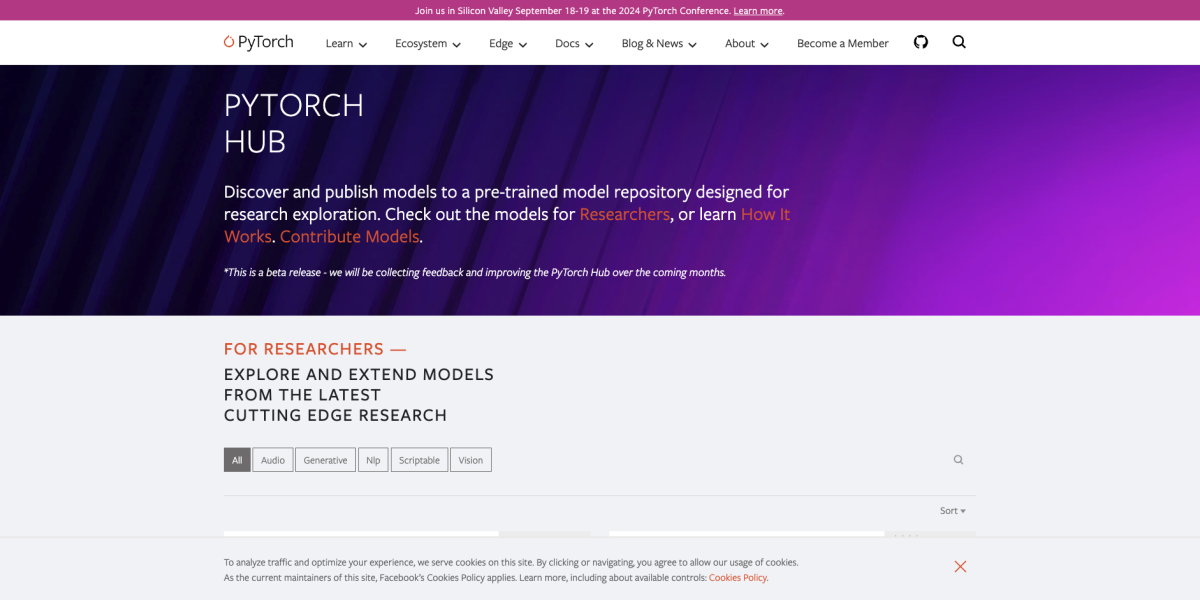Open the Blog & News menu
The height and width of the screenshot is (600, 1200).
pos(658,43)
